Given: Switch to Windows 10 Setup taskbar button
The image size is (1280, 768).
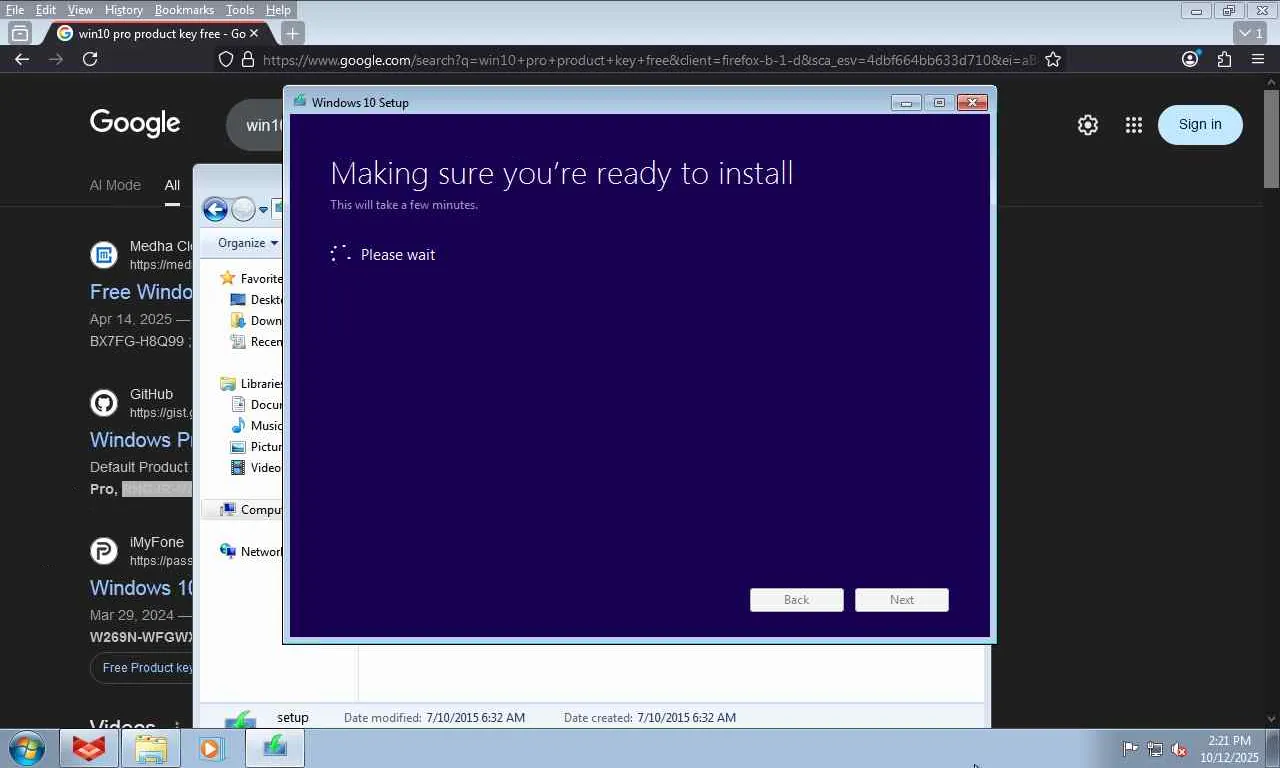Looking at the screenshot, I should pyautogui.click(x=275, y=748).
